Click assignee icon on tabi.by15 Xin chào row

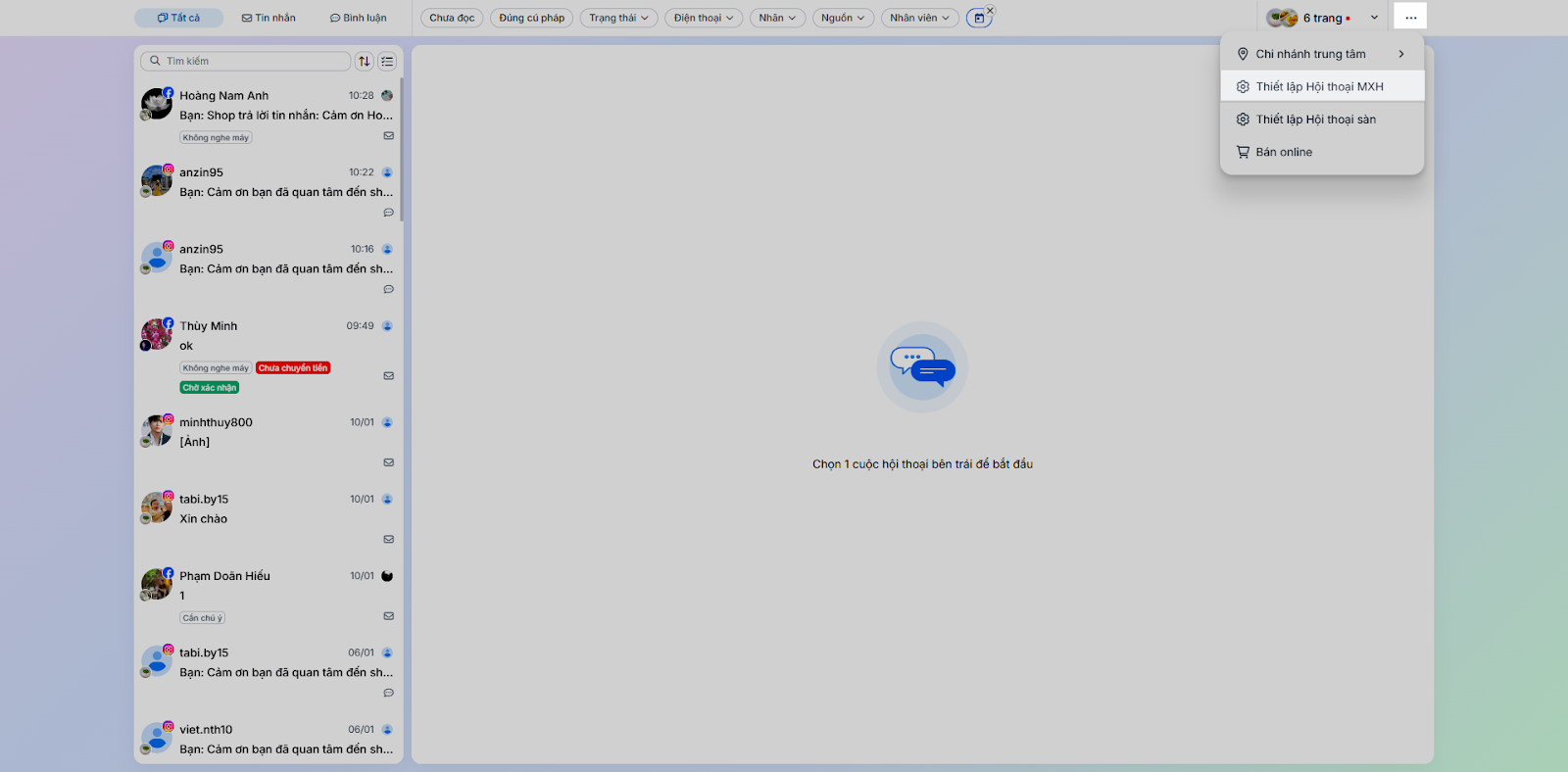(387, 500)
